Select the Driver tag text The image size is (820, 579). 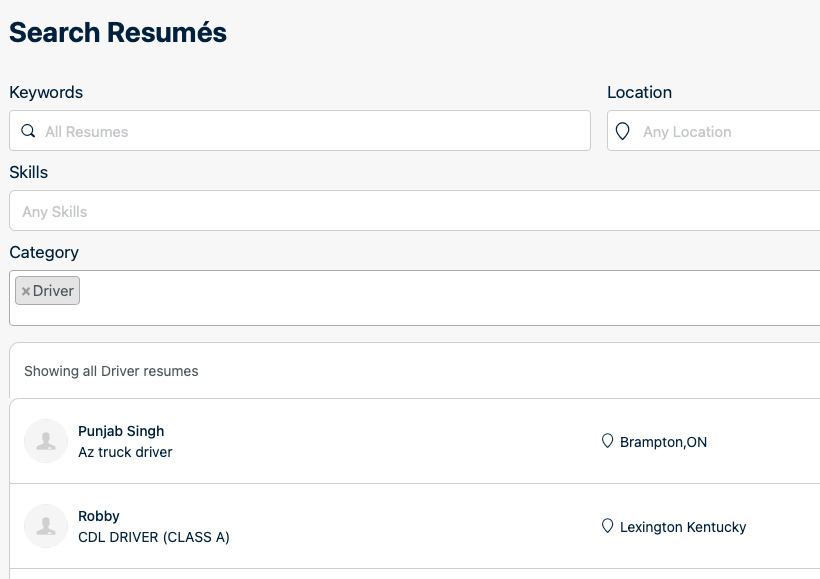pyautogui.click(x=53, y=291)
